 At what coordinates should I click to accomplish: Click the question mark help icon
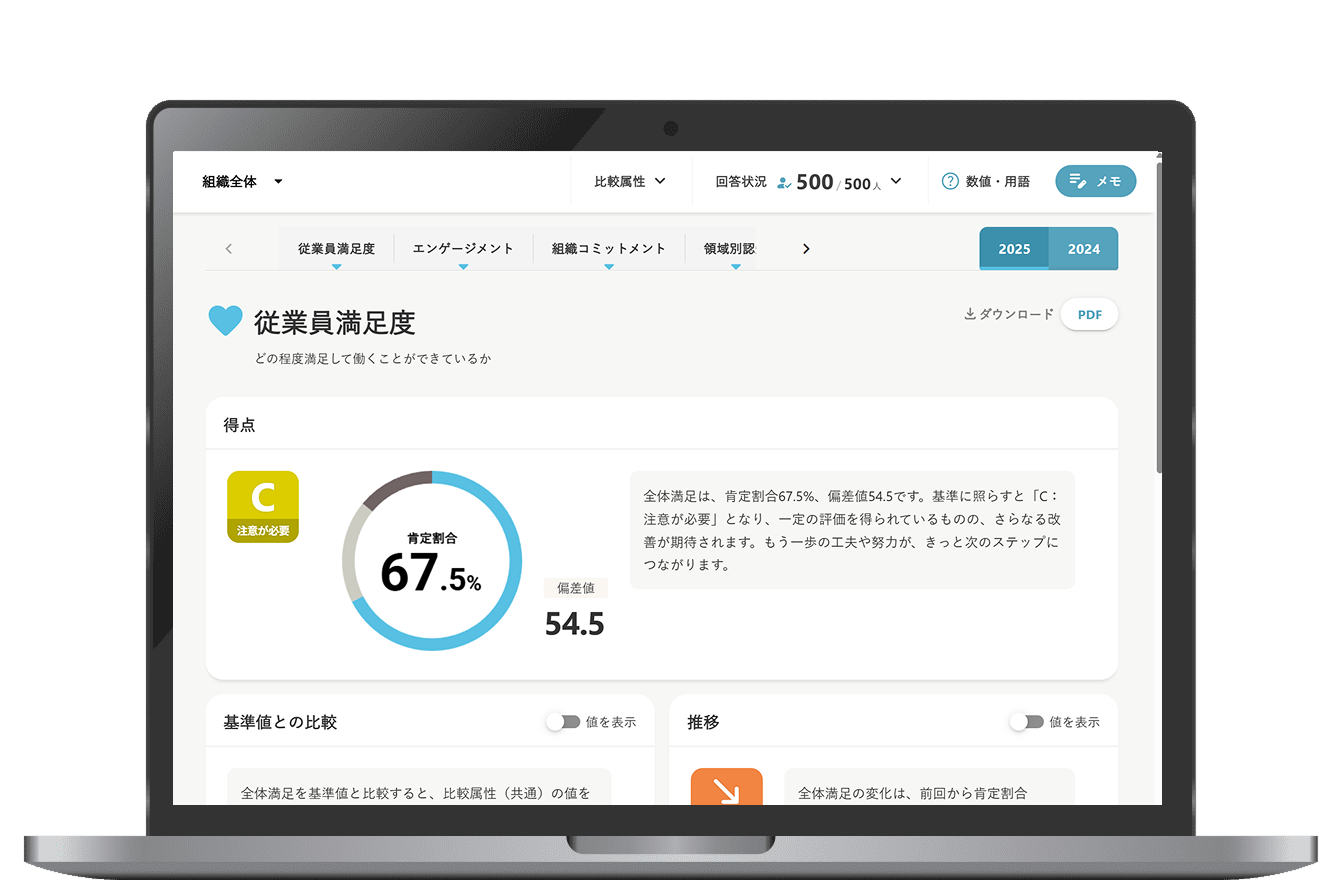point(950,181)
